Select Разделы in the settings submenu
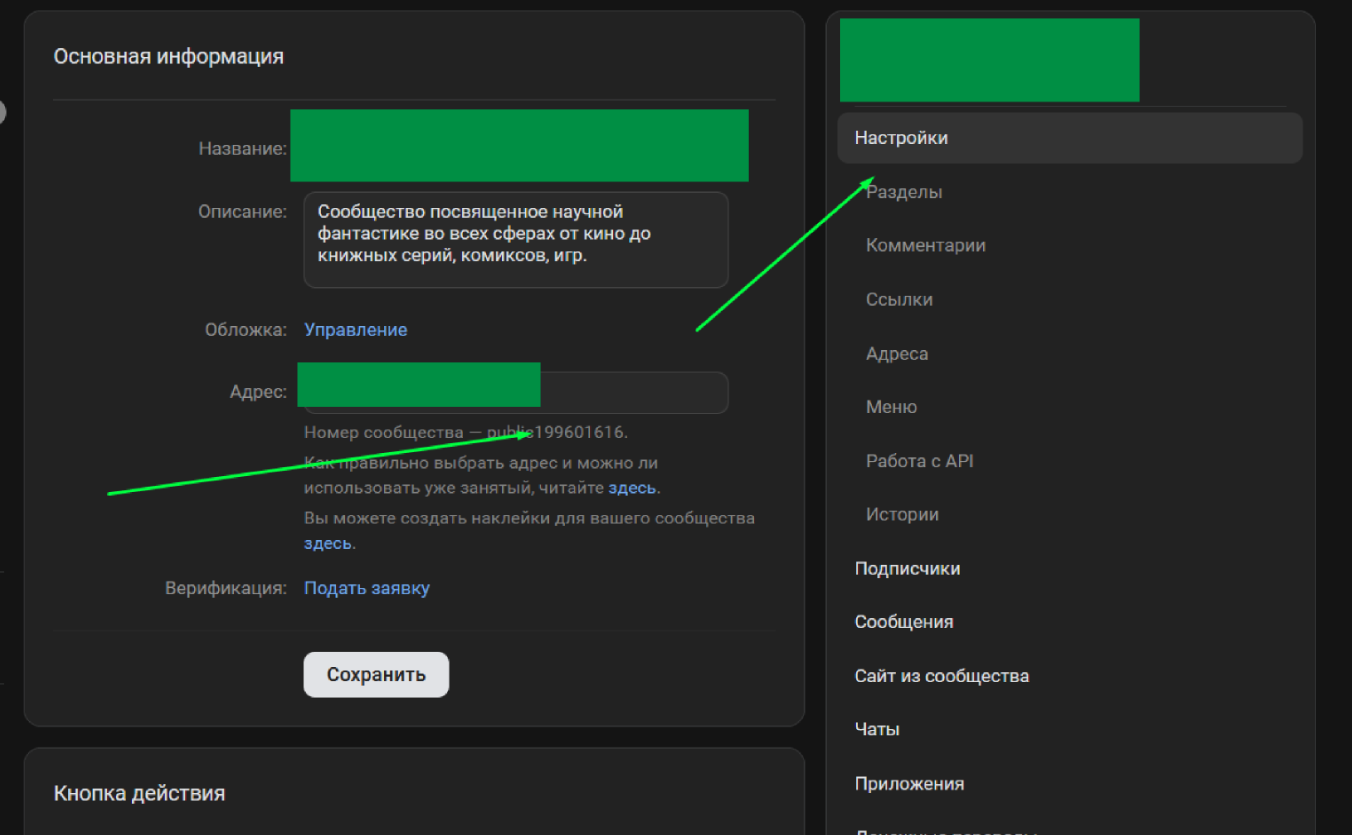The width and height of the screenshot is (1352, 835). pyautogui.click(x=904, y=192)
